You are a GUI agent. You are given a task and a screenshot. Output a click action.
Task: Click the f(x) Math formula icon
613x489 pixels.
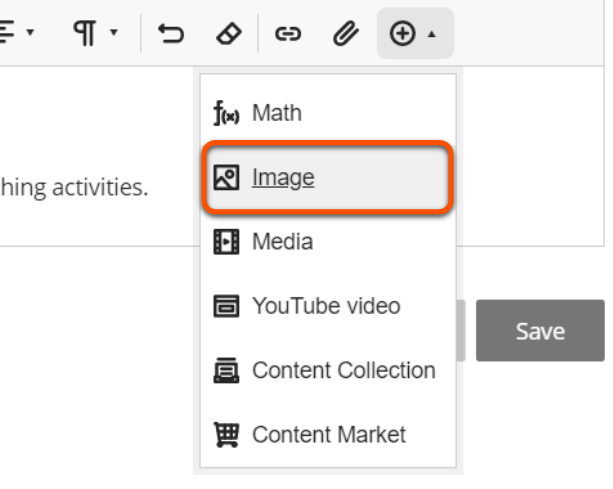click(x=225, y=113)
